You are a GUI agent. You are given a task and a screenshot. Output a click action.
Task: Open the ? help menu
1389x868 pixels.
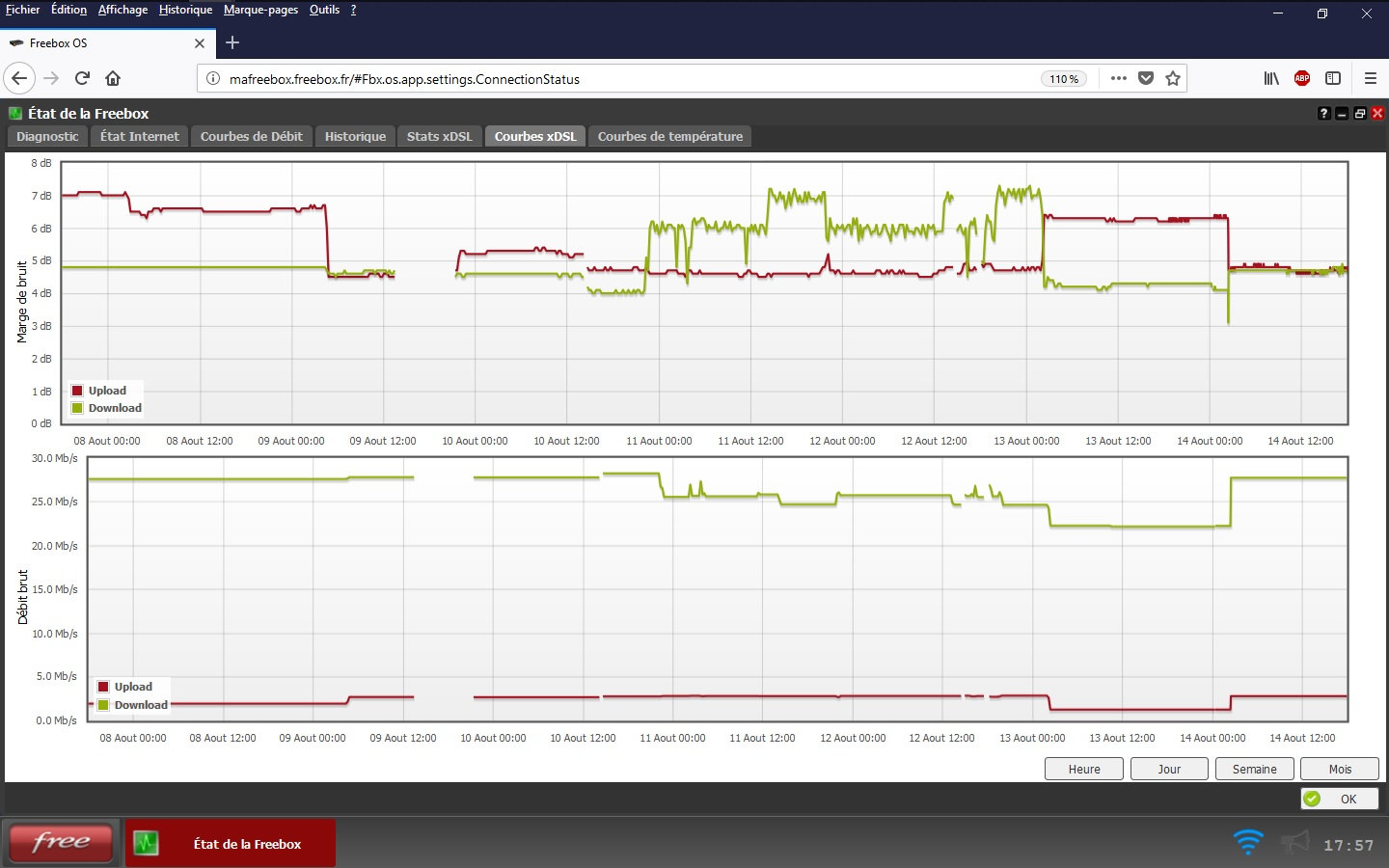coord(353,10)
